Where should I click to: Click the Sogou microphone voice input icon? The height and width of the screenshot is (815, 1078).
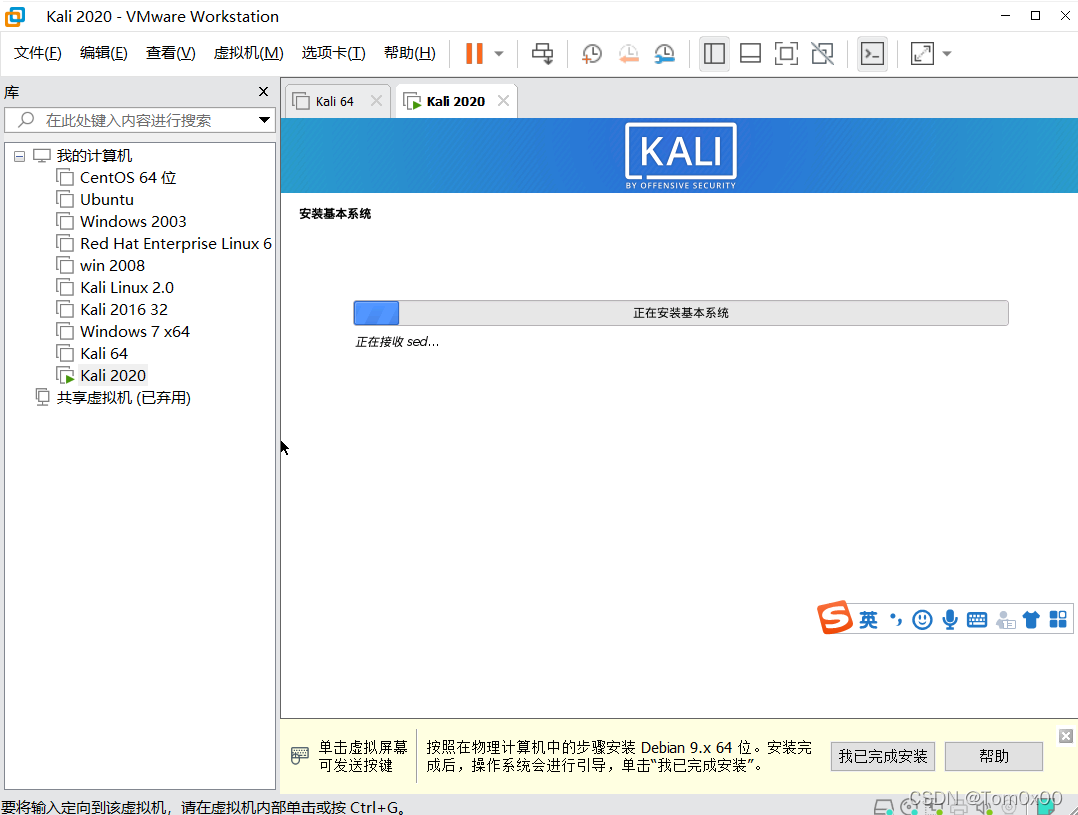950,620
